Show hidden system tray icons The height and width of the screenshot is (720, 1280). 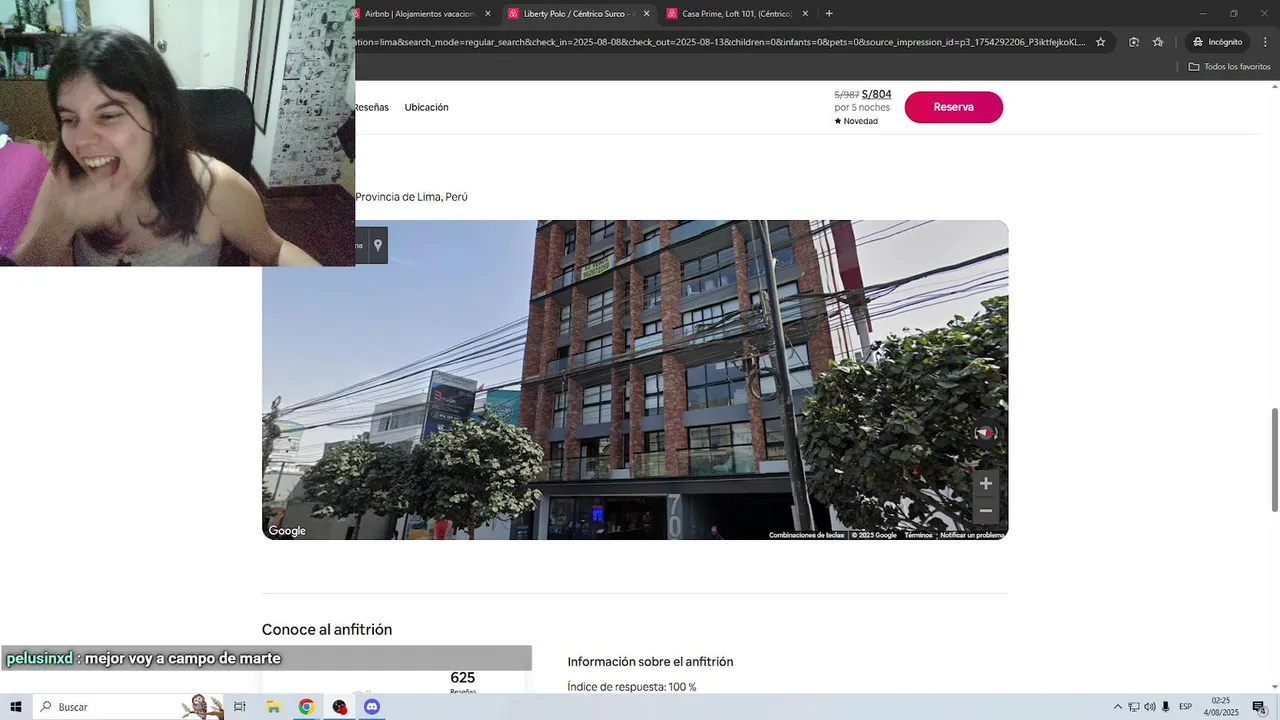[1117, 707]
